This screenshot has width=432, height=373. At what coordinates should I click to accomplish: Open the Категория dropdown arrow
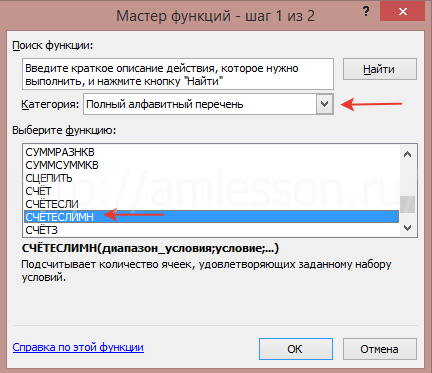point(324,104)
